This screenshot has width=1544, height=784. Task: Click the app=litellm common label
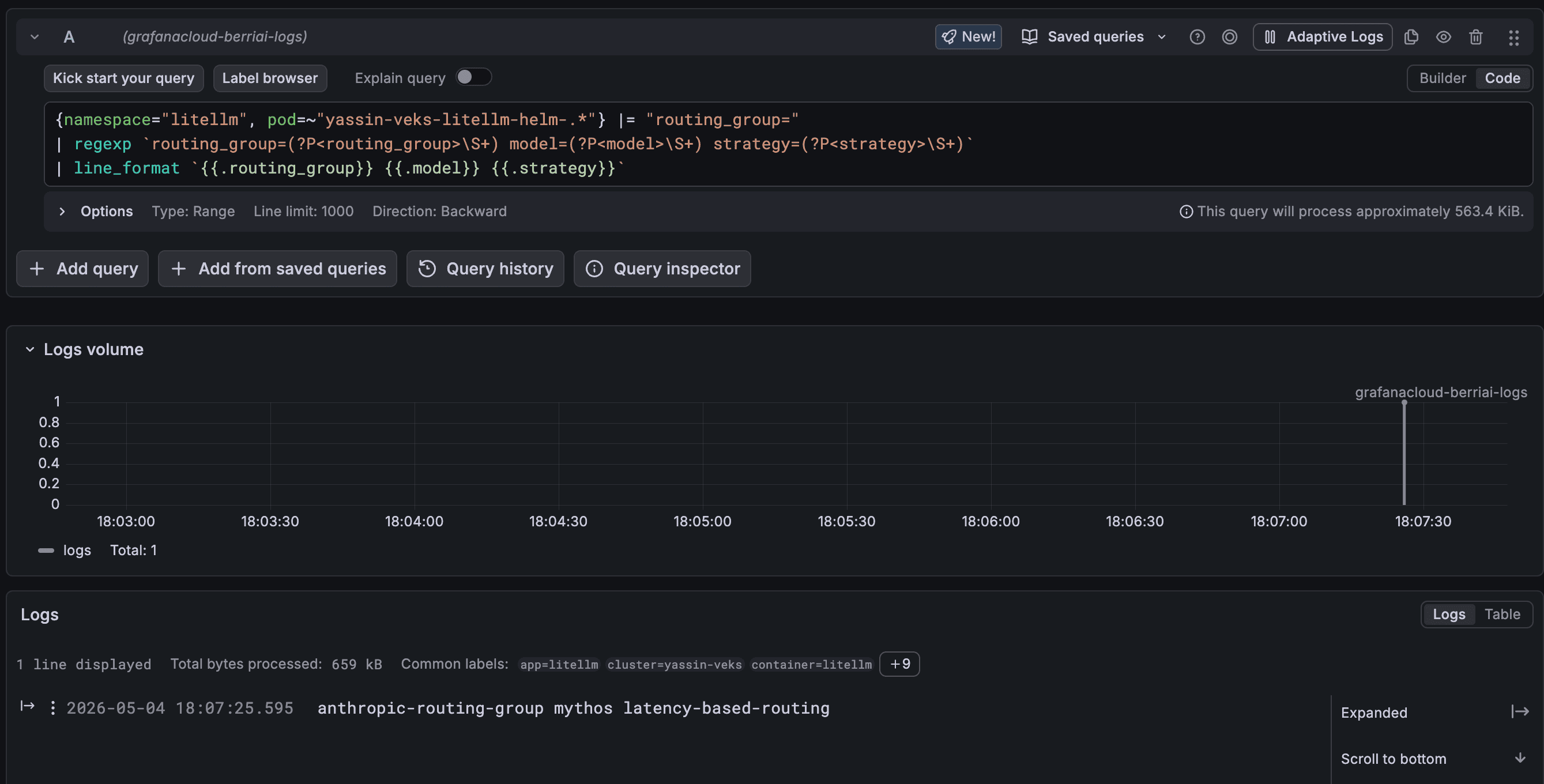(559, 665)
